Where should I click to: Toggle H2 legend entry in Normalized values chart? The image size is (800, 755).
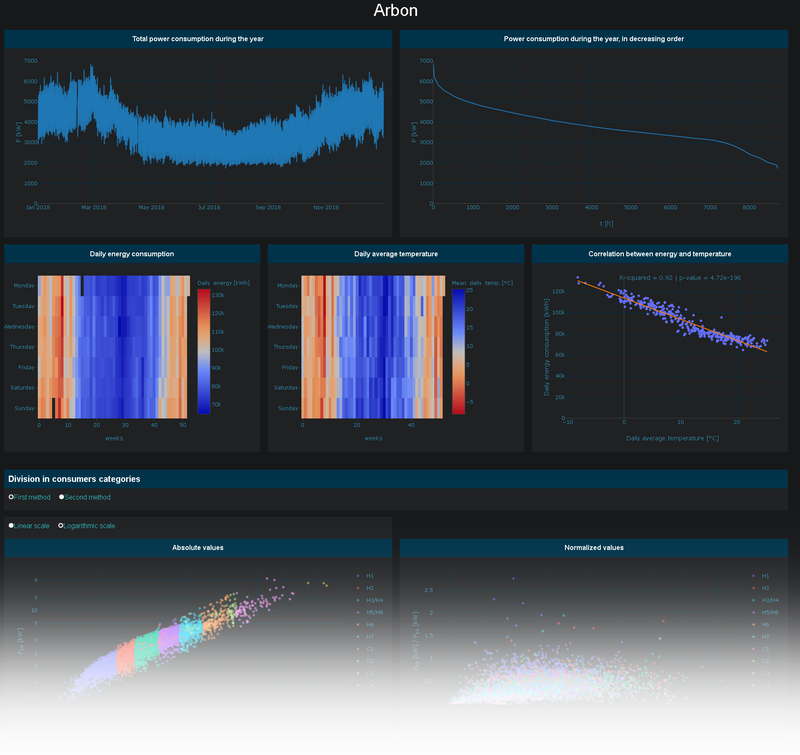[x=754, y=588]
